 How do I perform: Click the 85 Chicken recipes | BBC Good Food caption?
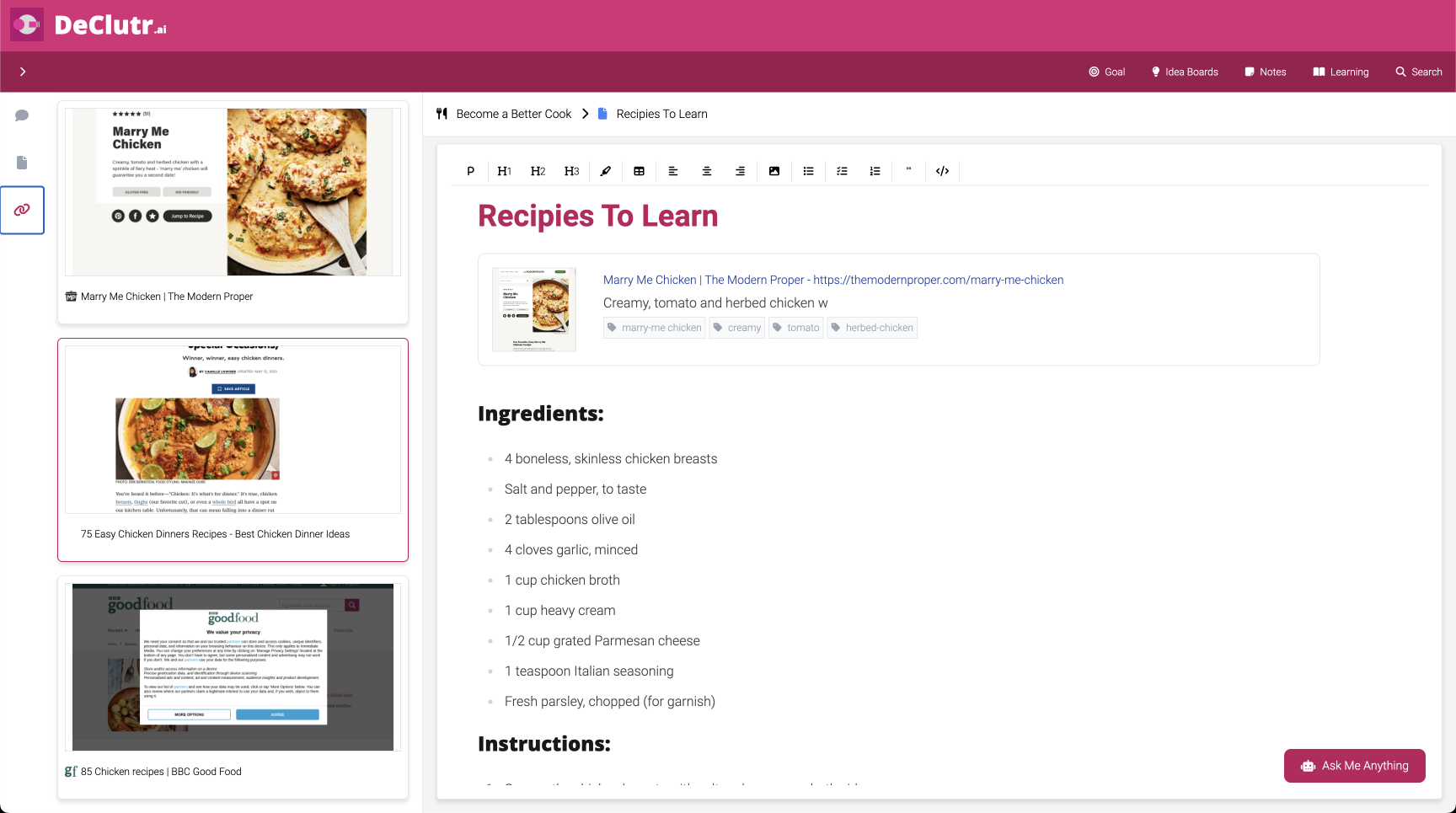point(161,772)
